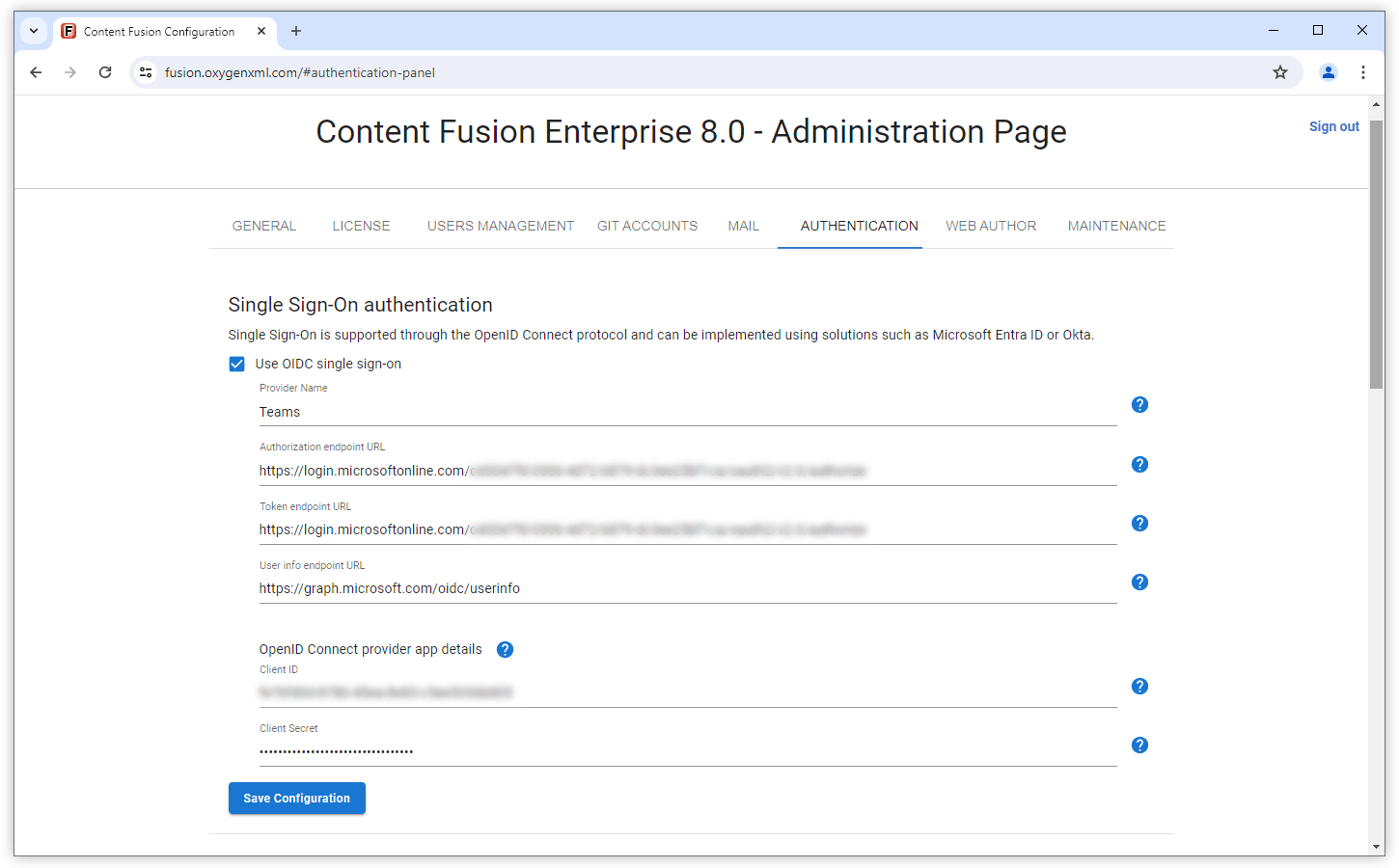View site information icon in address bar

146,72
